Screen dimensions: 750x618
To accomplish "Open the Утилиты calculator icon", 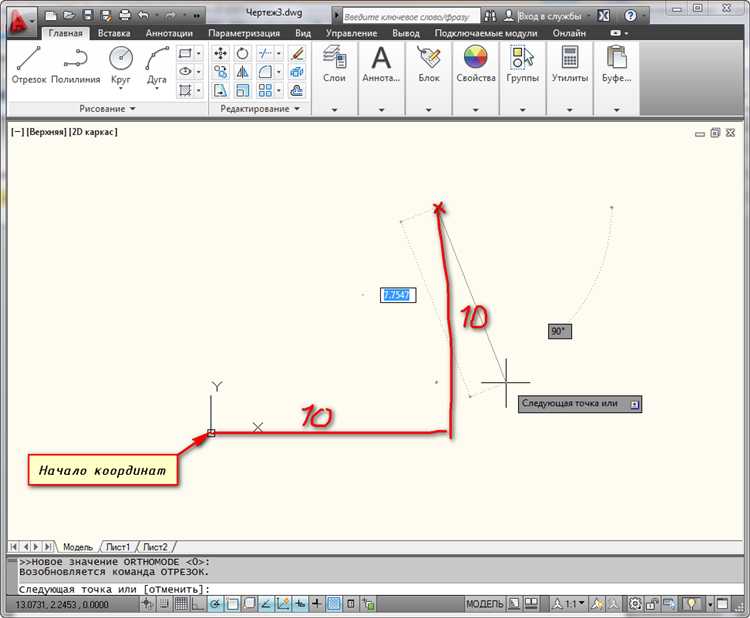I will coord(570,57).
